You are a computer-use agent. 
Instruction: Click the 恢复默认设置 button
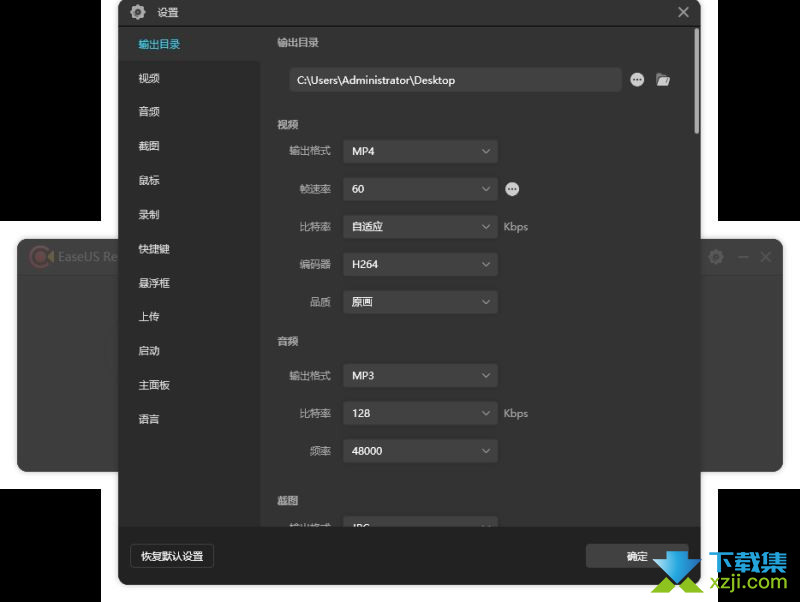[x=172, y=556]
